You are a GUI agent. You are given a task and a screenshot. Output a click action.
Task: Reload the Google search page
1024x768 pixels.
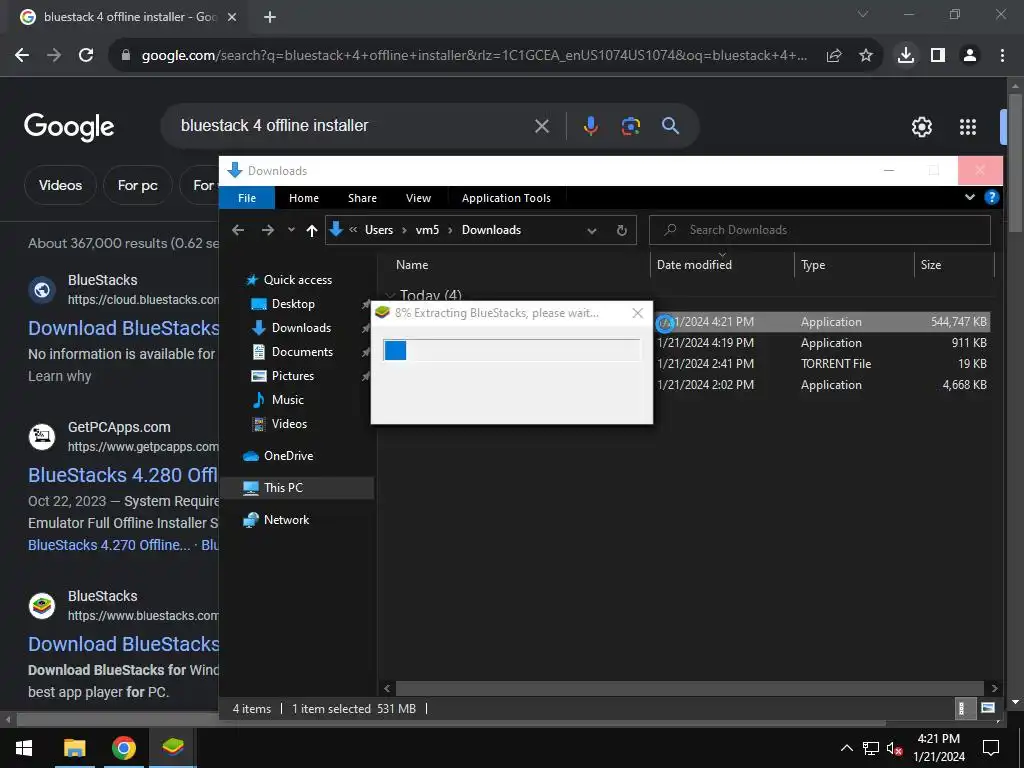point(86,56)
